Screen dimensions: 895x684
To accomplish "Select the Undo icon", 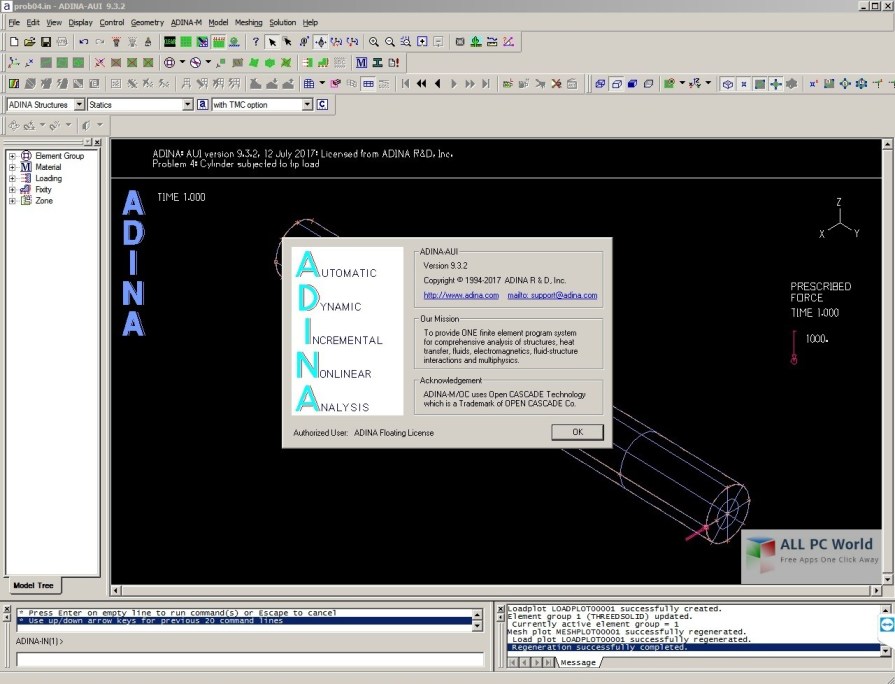I will coord(84,42).
